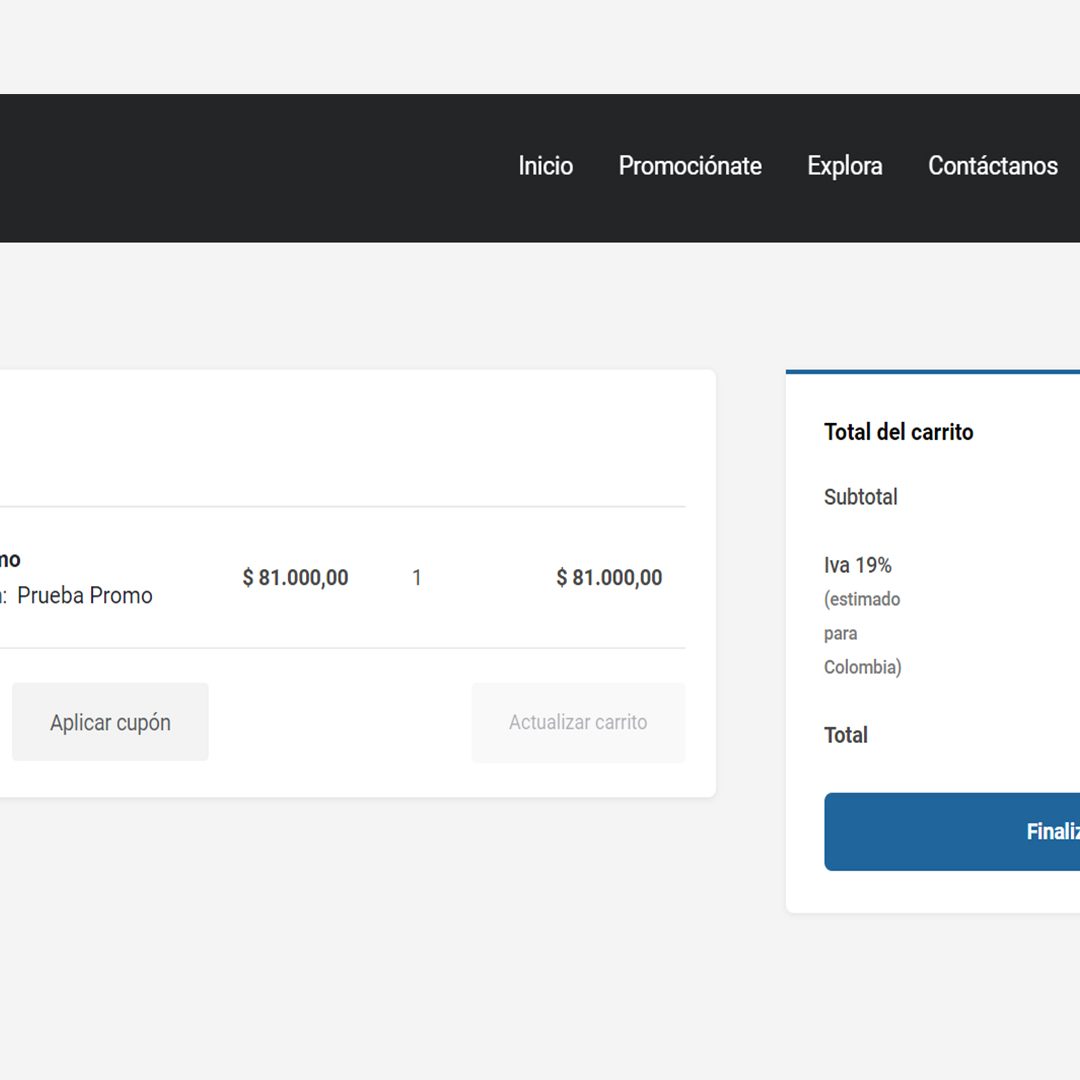Click the Prueba Promo product text

pos(85,595)
